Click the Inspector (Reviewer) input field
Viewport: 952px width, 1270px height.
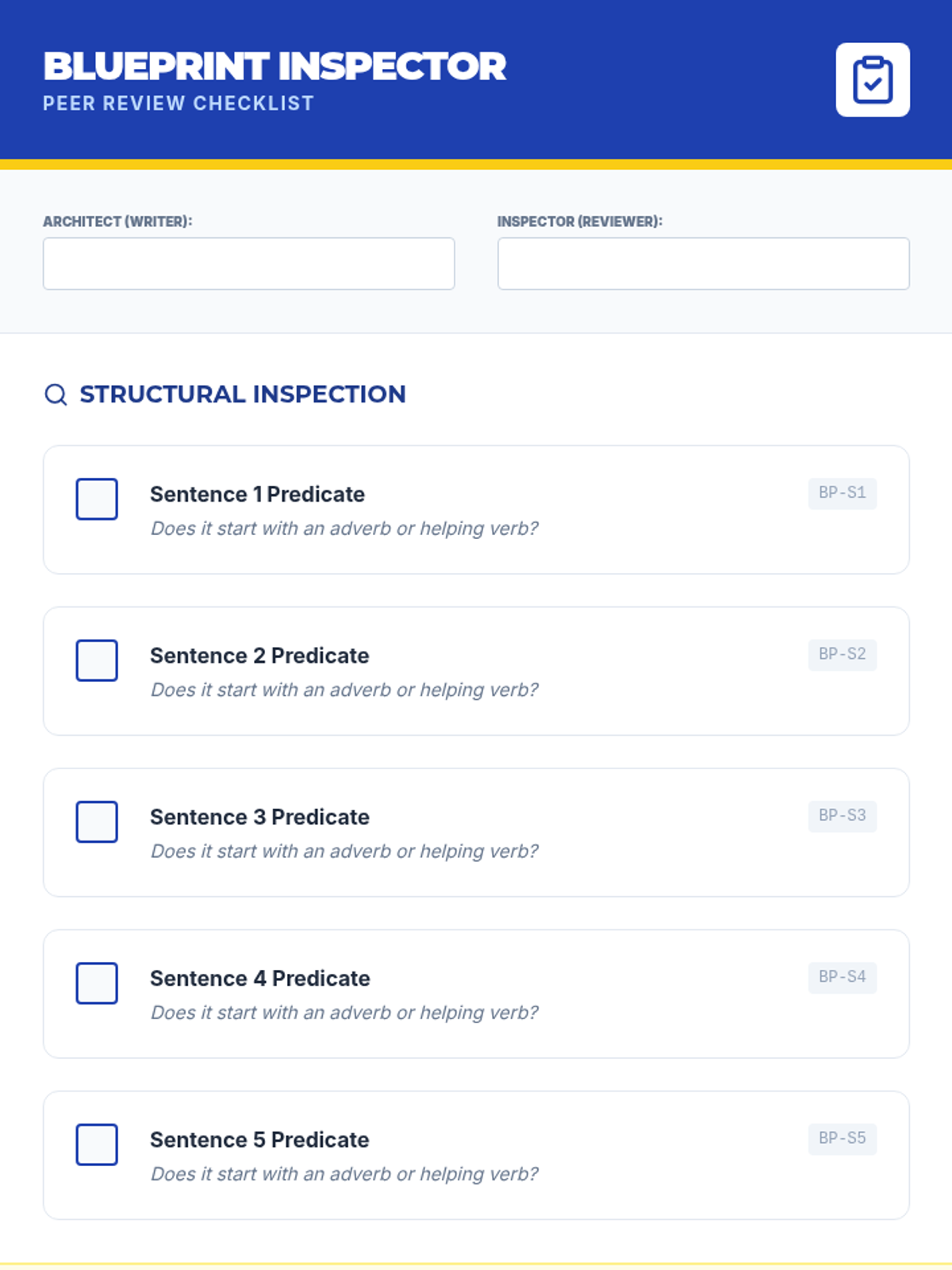point(703,264)
